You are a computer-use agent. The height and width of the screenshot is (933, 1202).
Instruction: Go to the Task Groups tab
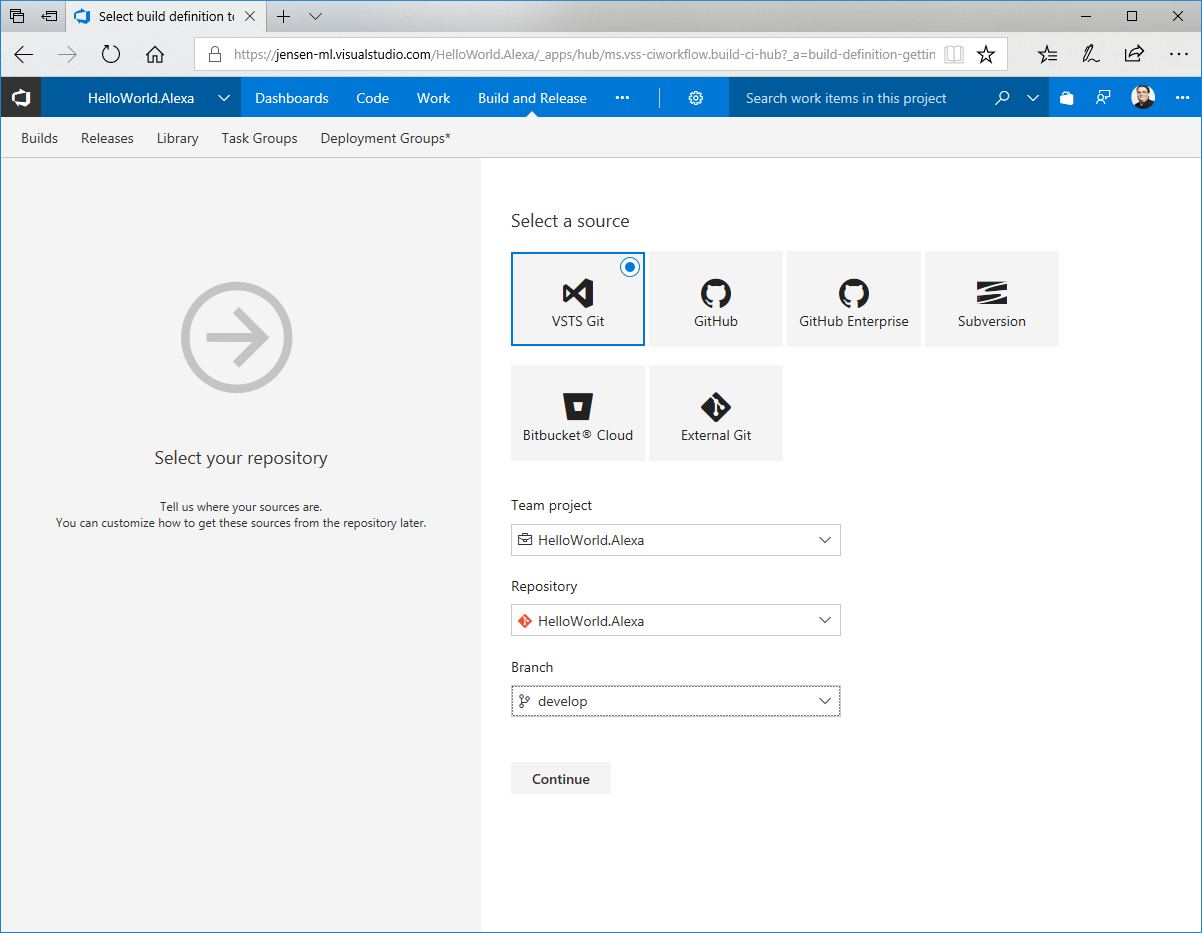259,138
